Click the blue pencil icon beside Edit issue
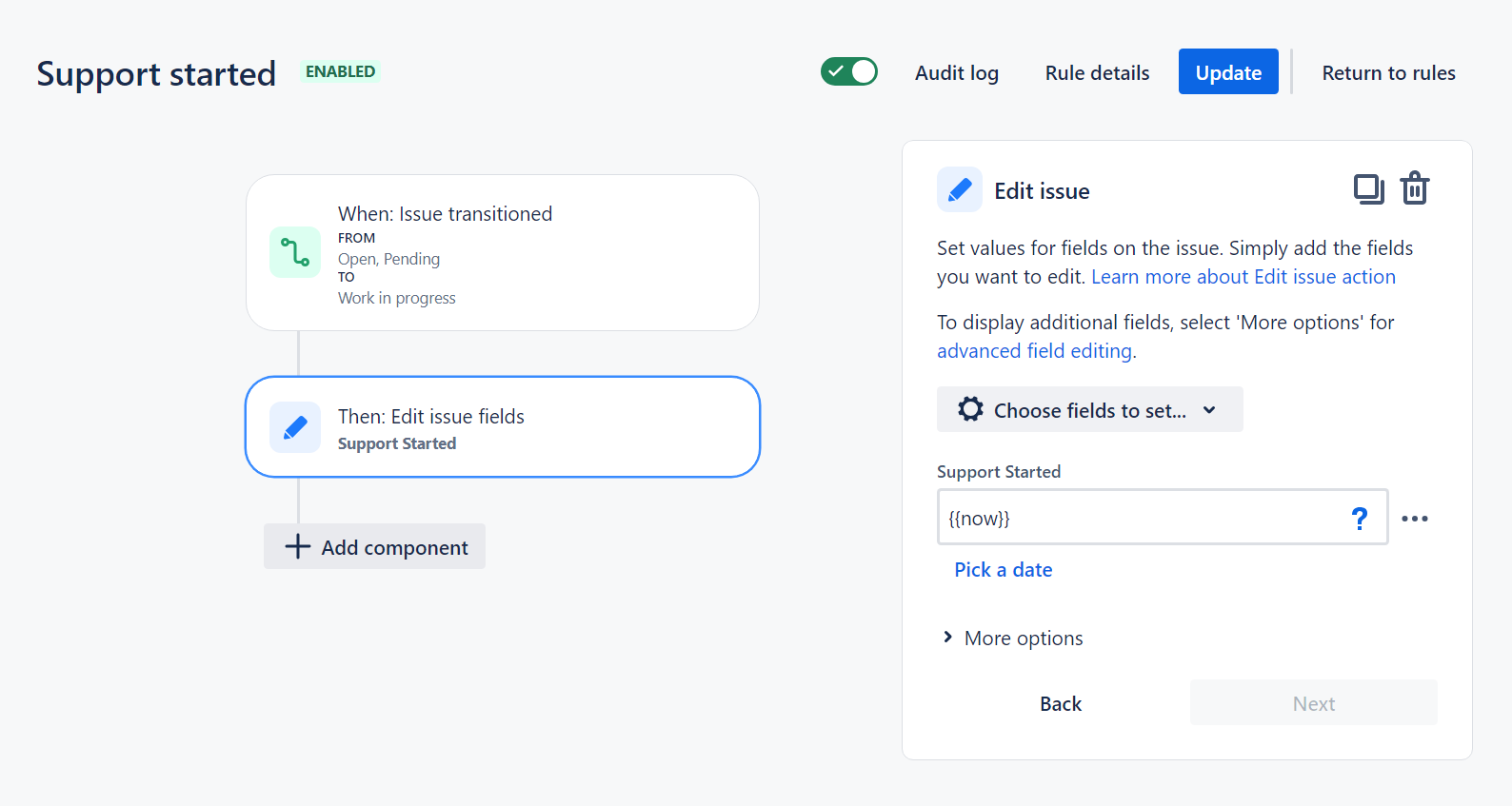 coord(959,190)
